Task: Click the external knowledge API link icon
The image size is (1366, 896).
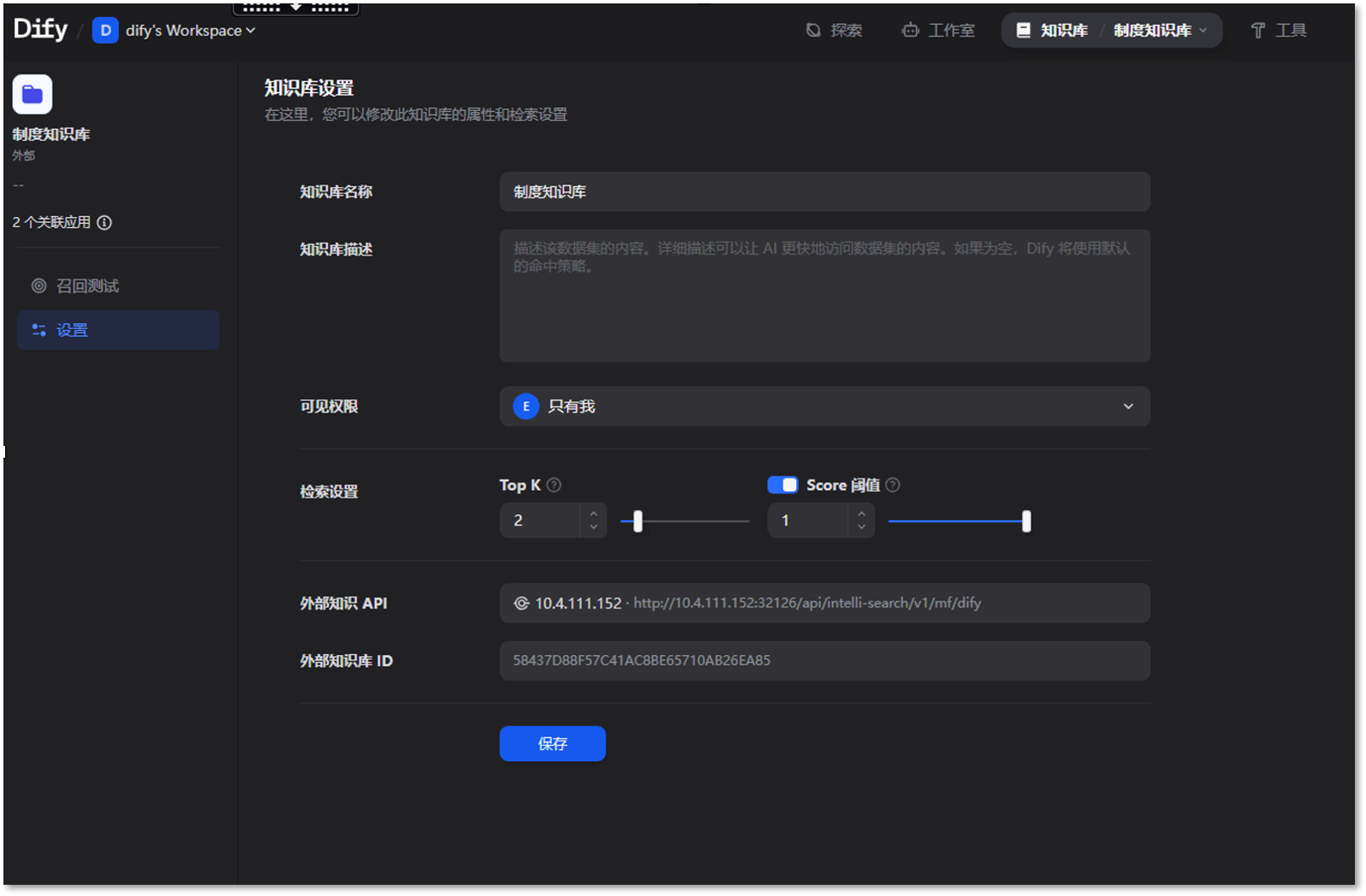Action: pos(521,603)
